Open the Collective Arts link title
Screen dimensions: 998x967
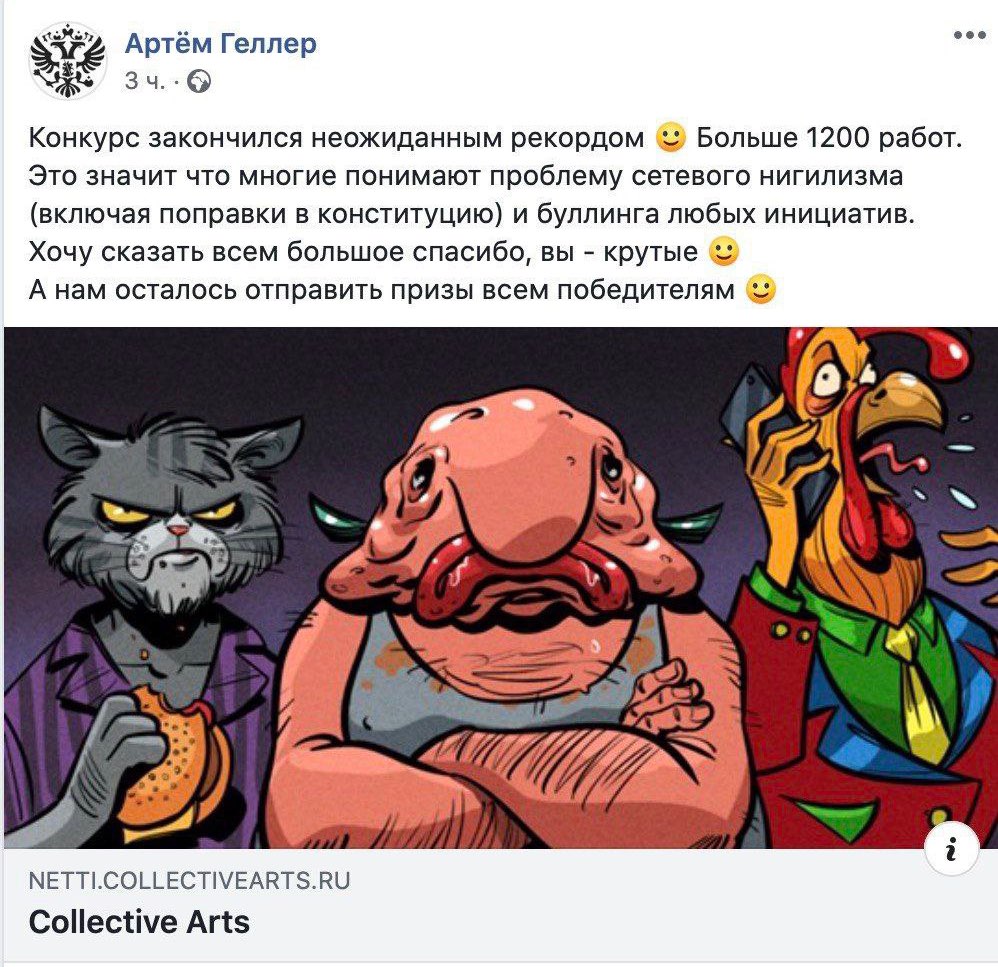tap(139, 921)
